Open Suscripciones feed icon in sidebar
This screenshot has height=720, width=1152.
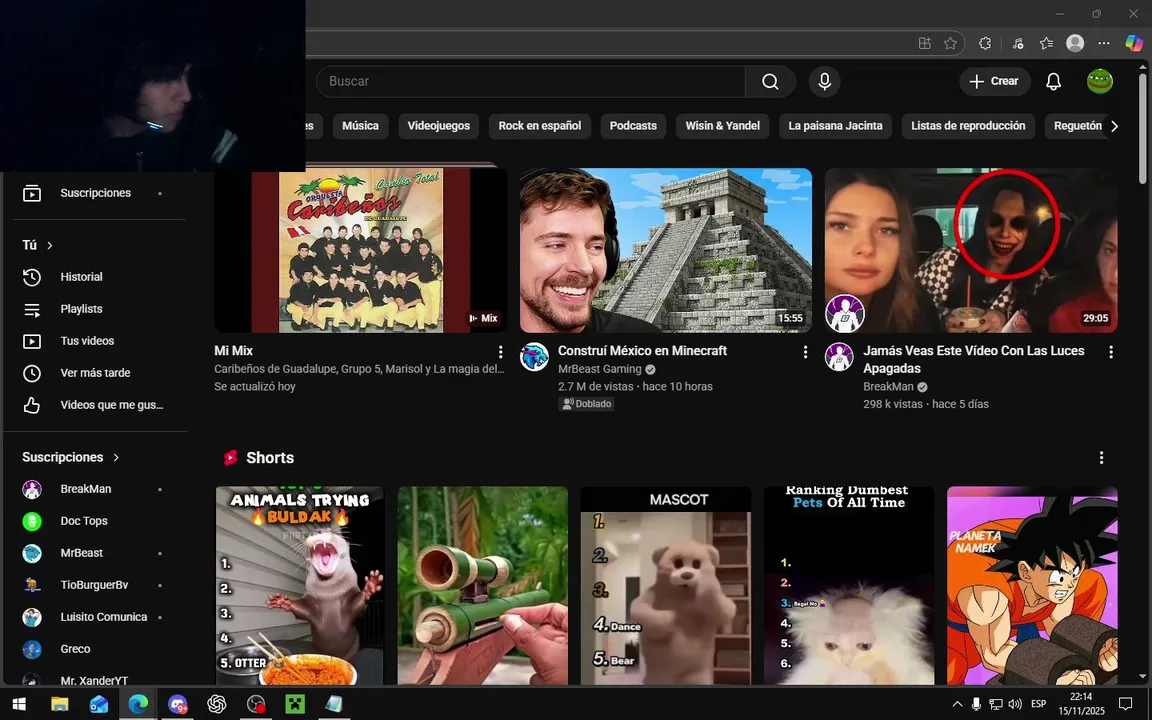(x=32, y=193)
